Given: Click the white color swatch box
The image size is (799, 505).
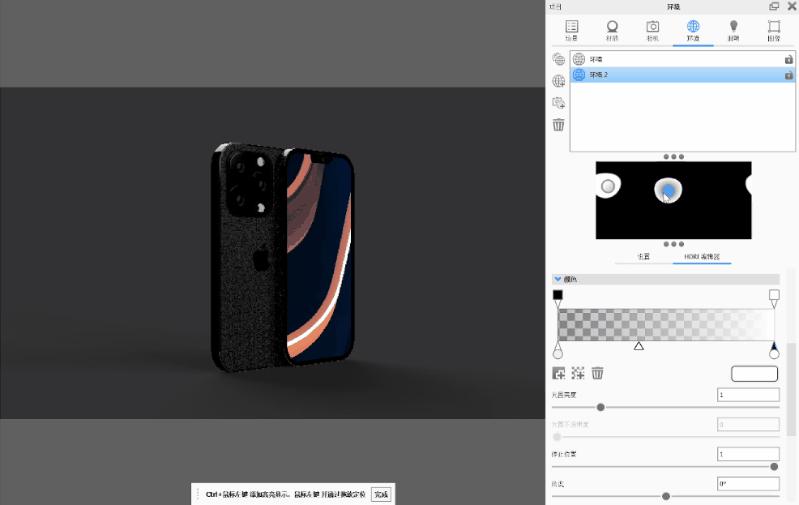Looking at the screenshot, I should click(754, 373).
